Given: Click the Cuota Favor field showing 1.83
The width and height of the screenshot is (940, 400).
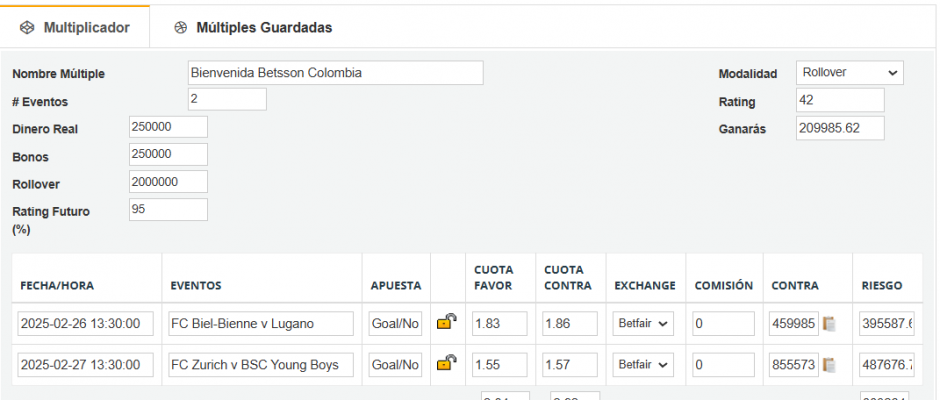Looking at the screenshot, I should 500,324.
